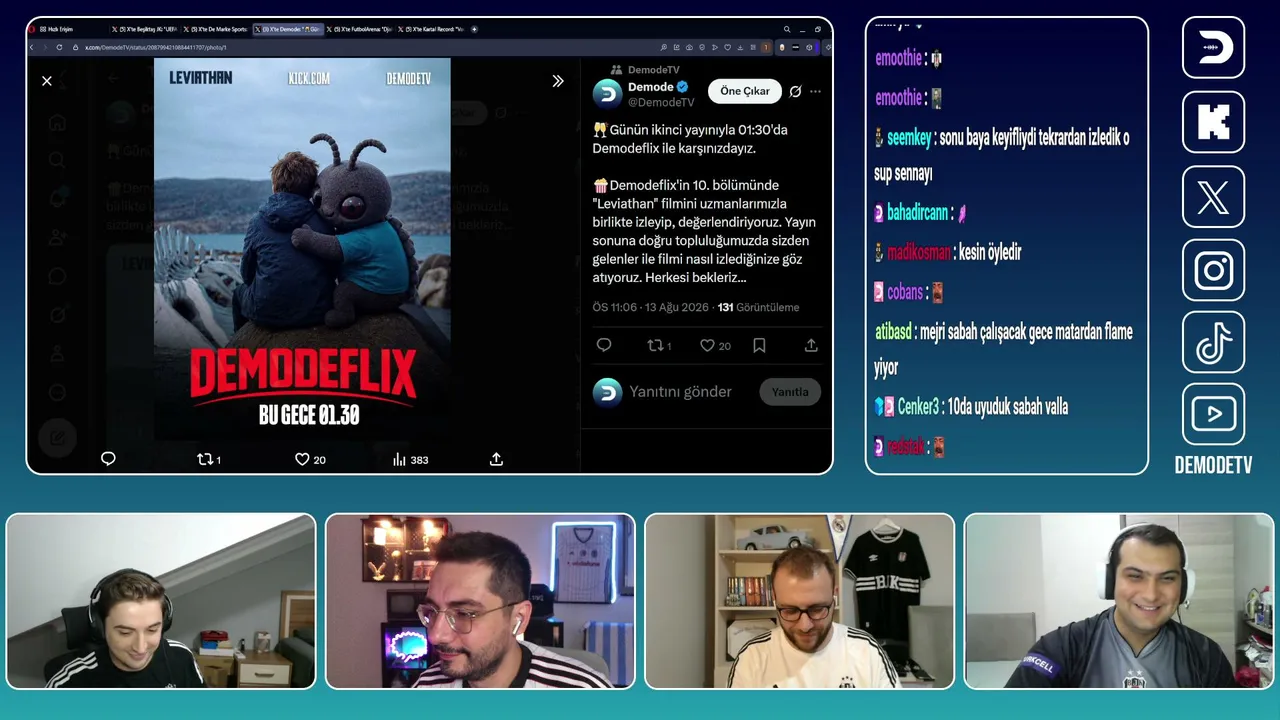Screen dimensions: 1280x720
Task: Click the Instagram logo icon in overlay
Action: pyautogui.click(x=1213, y=270)
